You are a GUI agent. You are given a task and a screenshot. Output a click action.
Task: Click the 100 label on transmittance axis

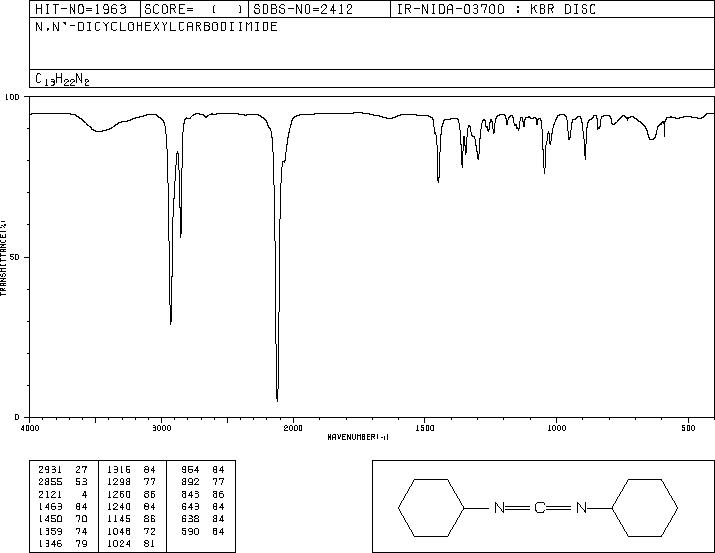tap(12, 97)
